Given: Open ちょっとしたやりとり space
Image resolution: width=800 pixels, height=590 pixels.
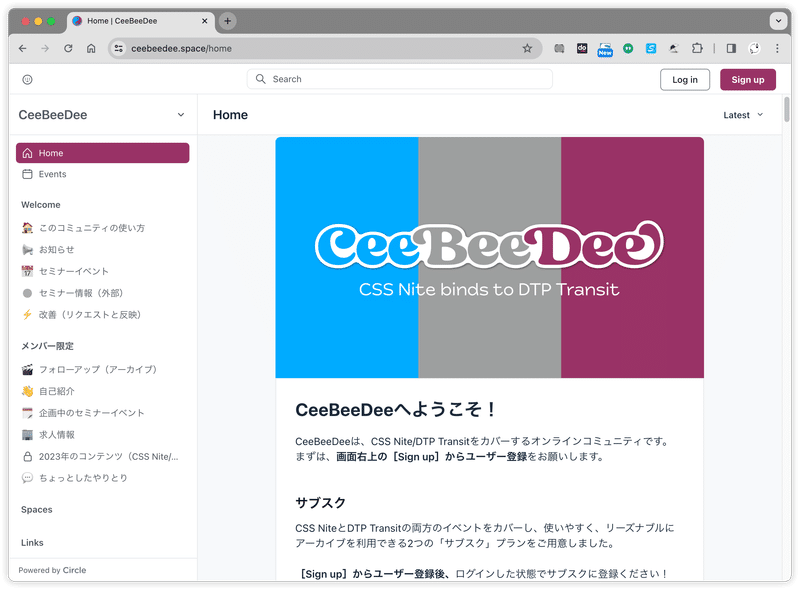Looking at the screenshot, I should click(x=103, y=478).
